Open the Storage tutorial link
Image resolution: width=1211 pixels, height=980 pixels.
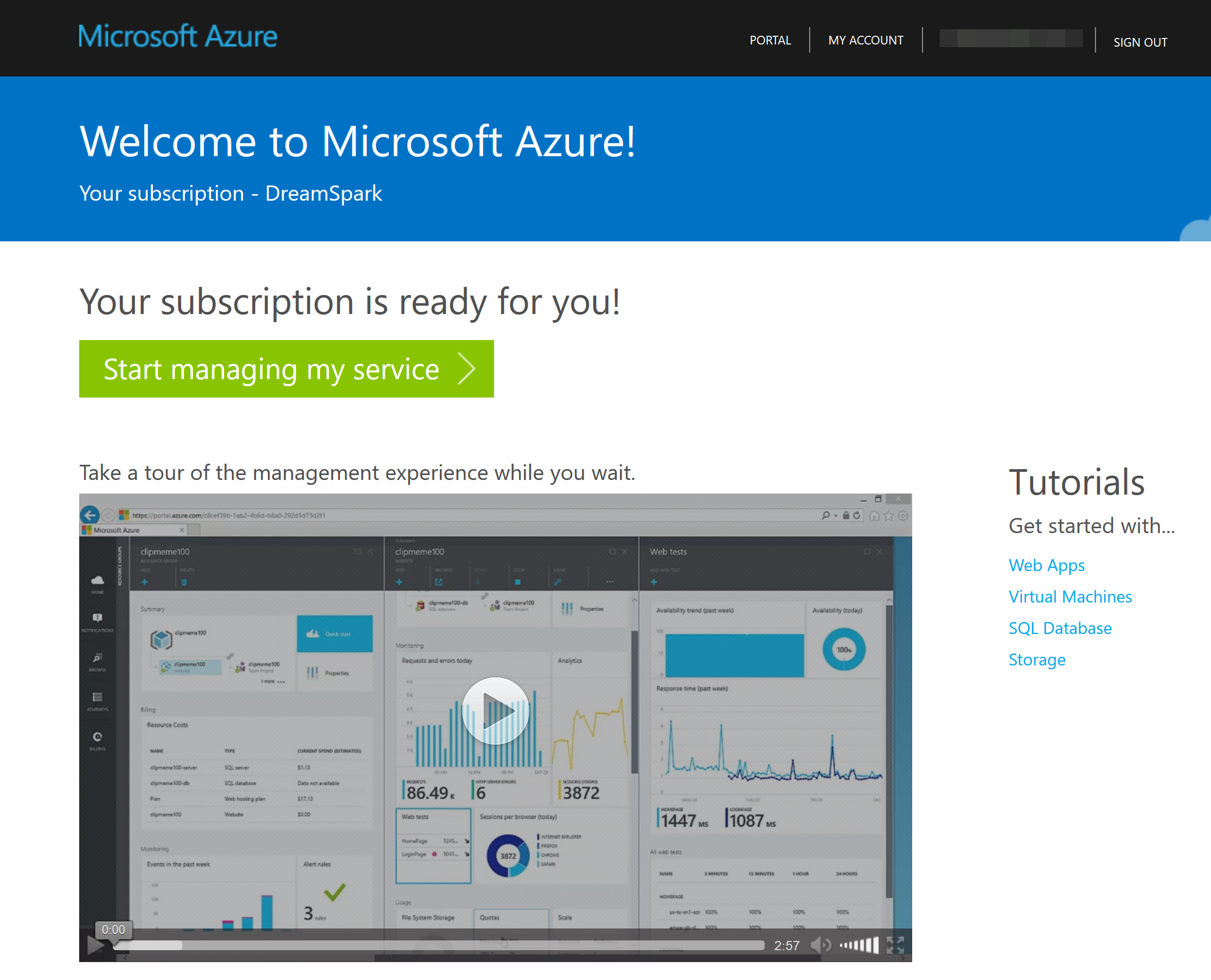[1036, 660]
